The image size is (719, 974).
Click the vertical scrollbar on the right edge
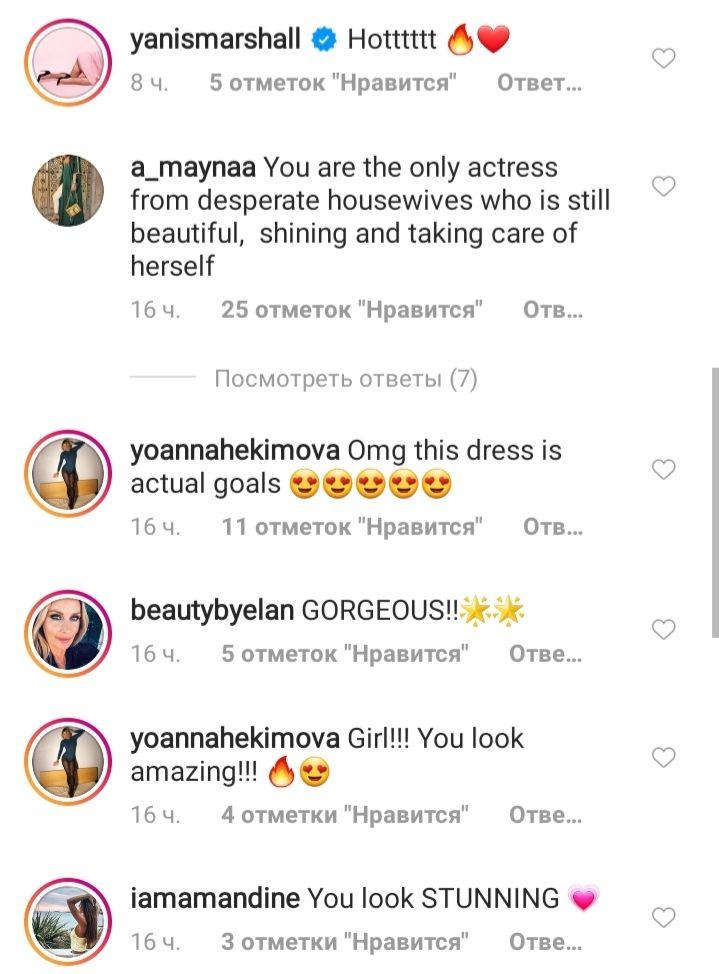[x=714, y=500]
